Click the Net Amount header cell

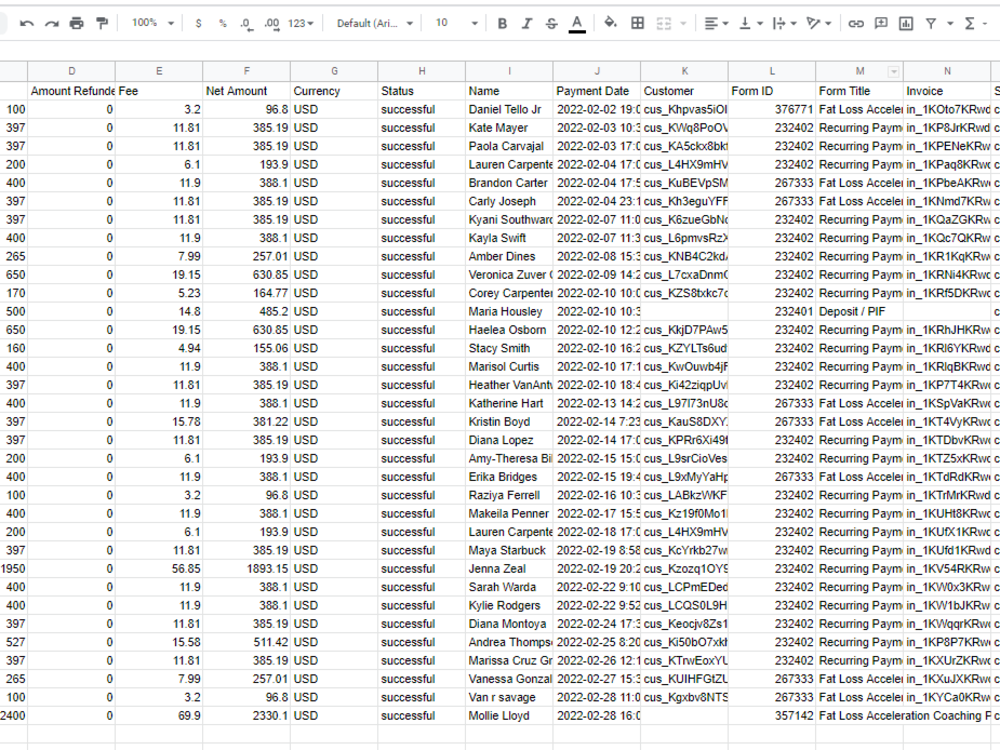247,91
